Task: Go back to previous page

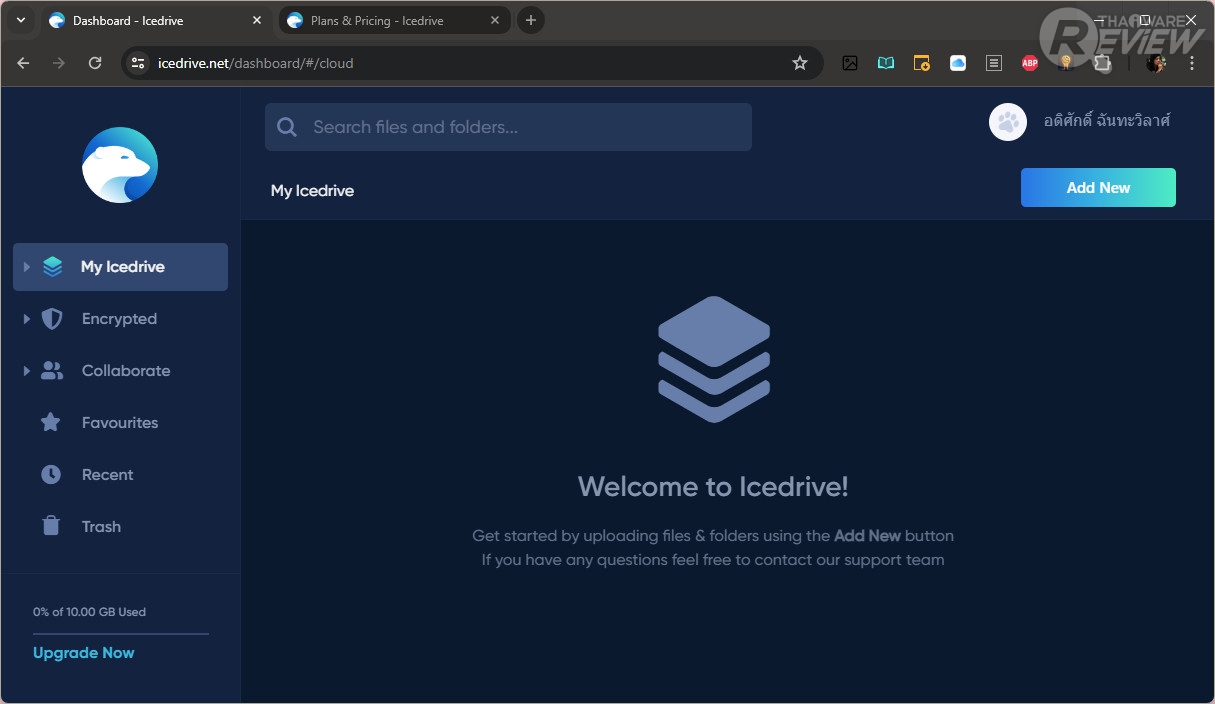Action: pyautogui.click(x=23, y=63)
